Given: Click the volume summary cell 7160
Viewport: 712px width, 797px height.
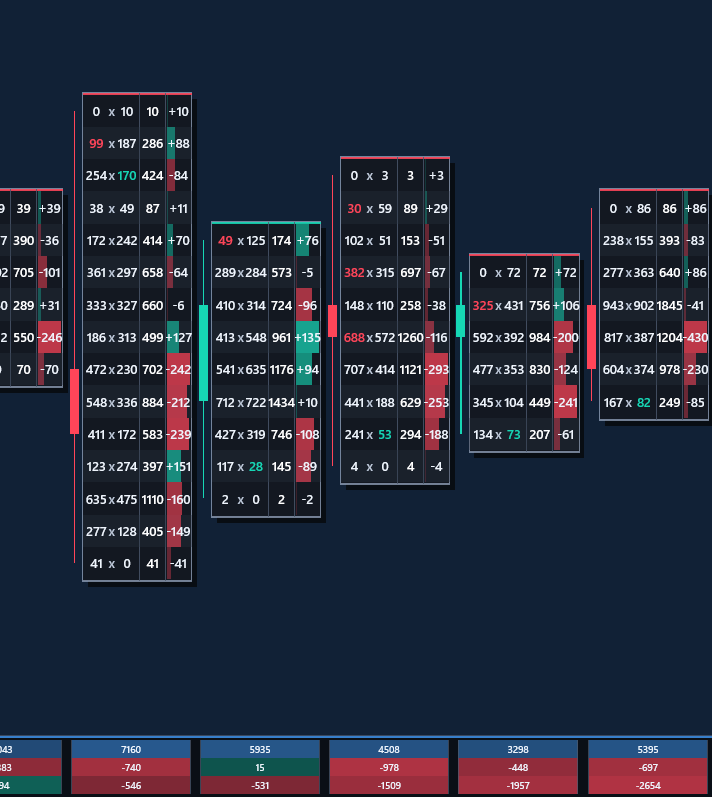Looking at the screenshot, I should (131, 749).
